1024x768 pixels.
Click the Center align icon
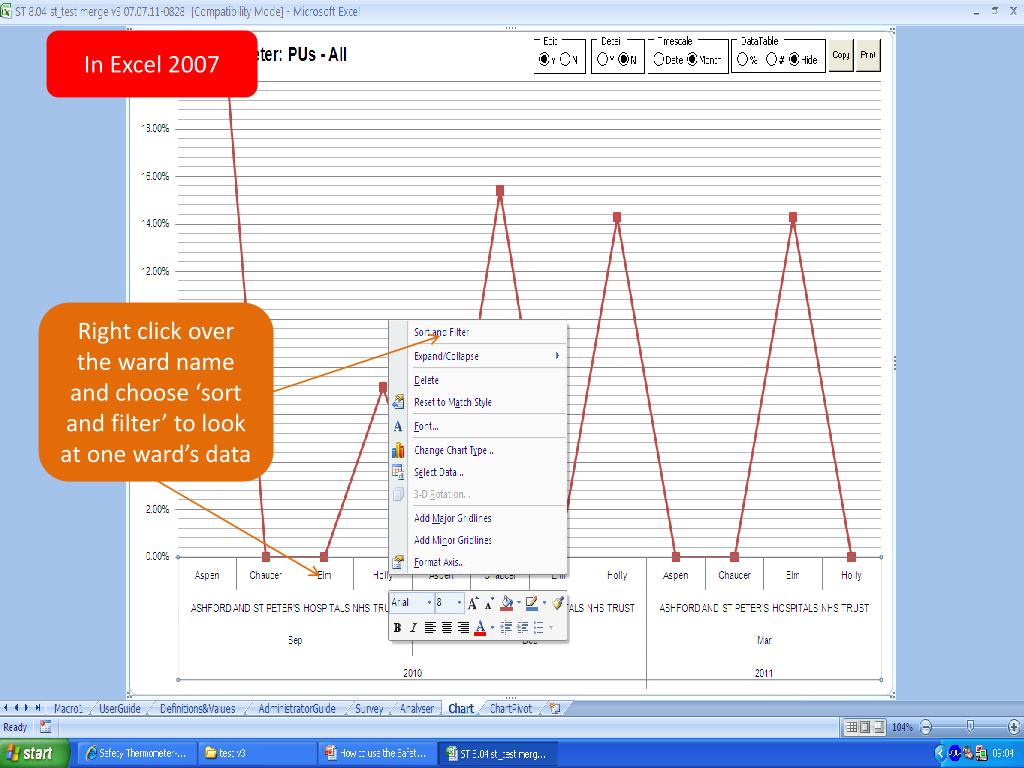click(x=447, y=628)
